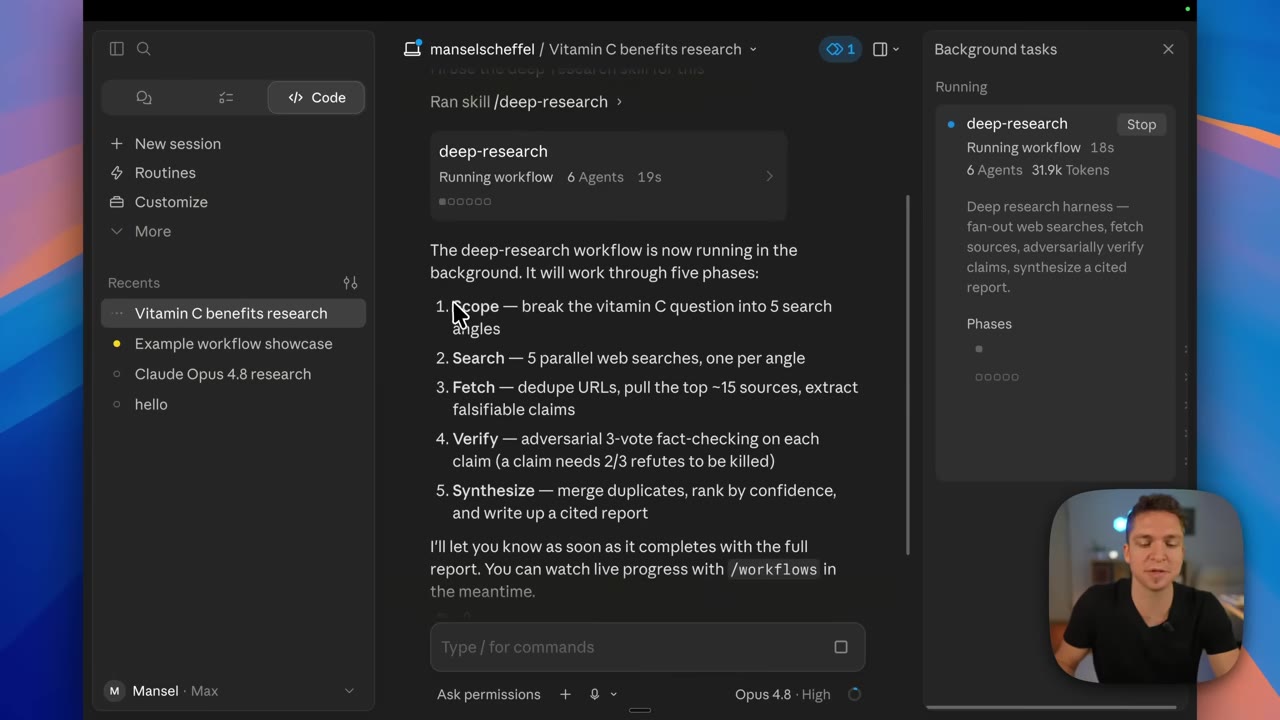The height and width of the screenshot is (720, 1280).
Task: Click the deep-research workflow progress dots
Action: coord(465,201)
